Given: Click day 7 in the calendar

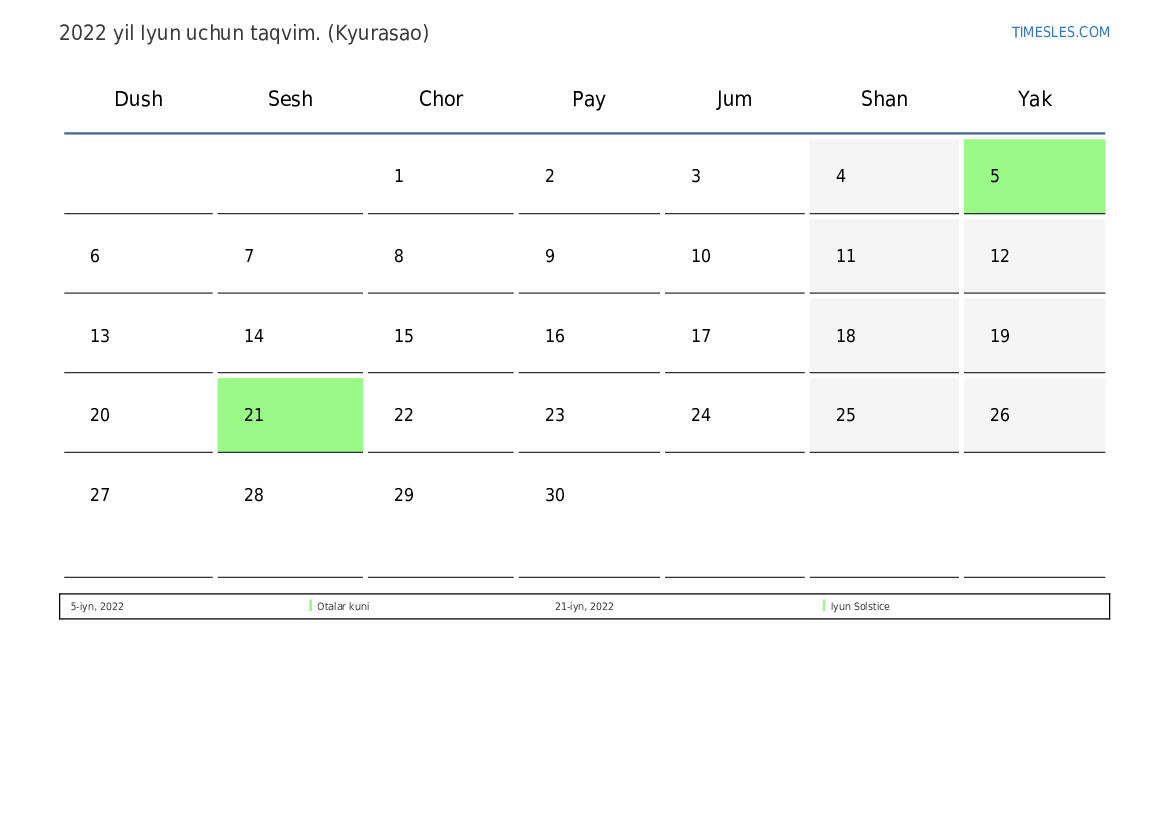Looking at the screenshot, I should (x=290, y=257).
